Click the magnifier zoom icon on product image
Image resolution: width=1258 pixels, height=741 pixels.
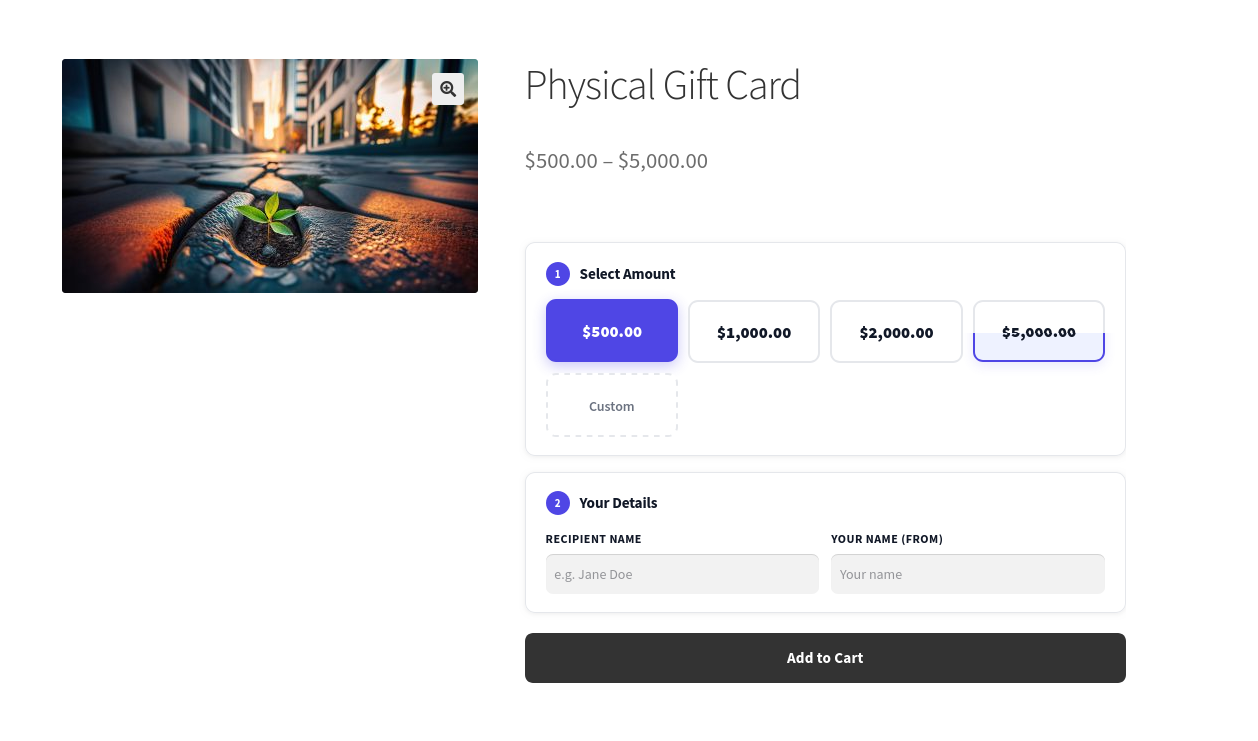coord(448,89)
